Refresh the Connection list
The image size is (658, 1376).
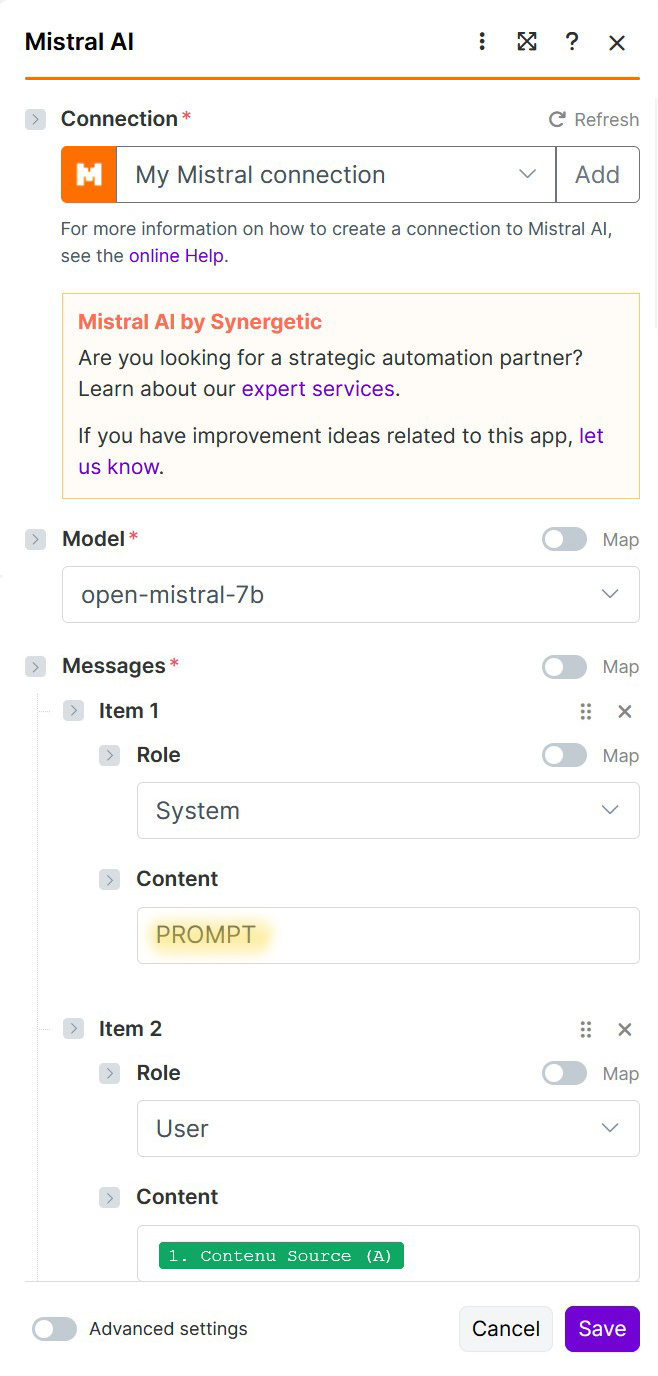[x=594, y=119]
